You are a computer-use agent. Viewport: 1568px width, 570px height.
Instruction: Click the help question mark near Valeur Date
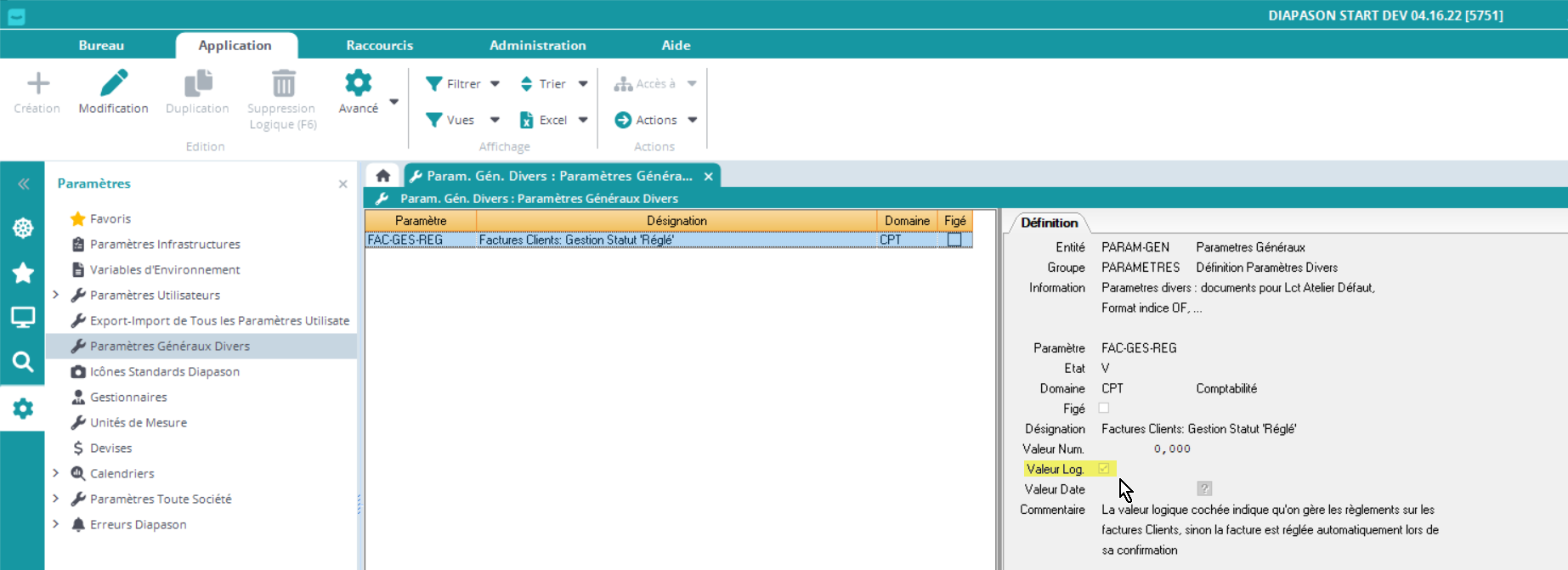coord(1204,488)
